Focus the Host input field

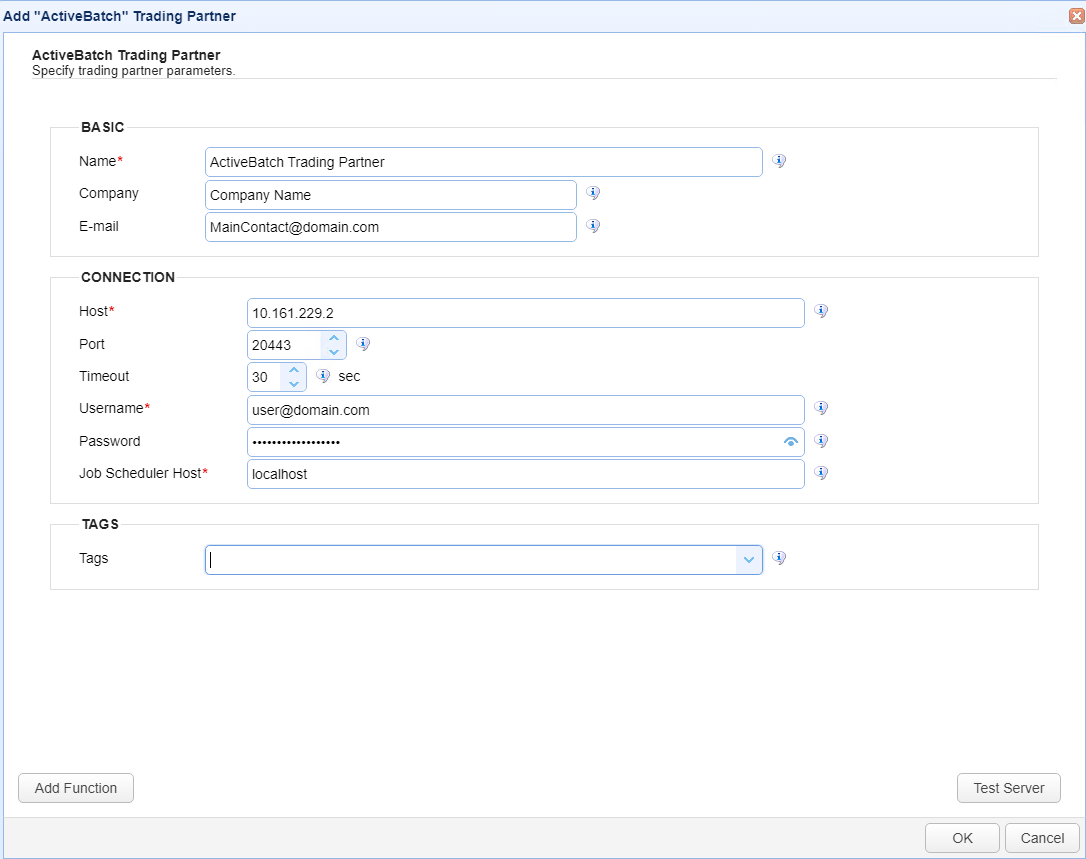click(526, 313)
